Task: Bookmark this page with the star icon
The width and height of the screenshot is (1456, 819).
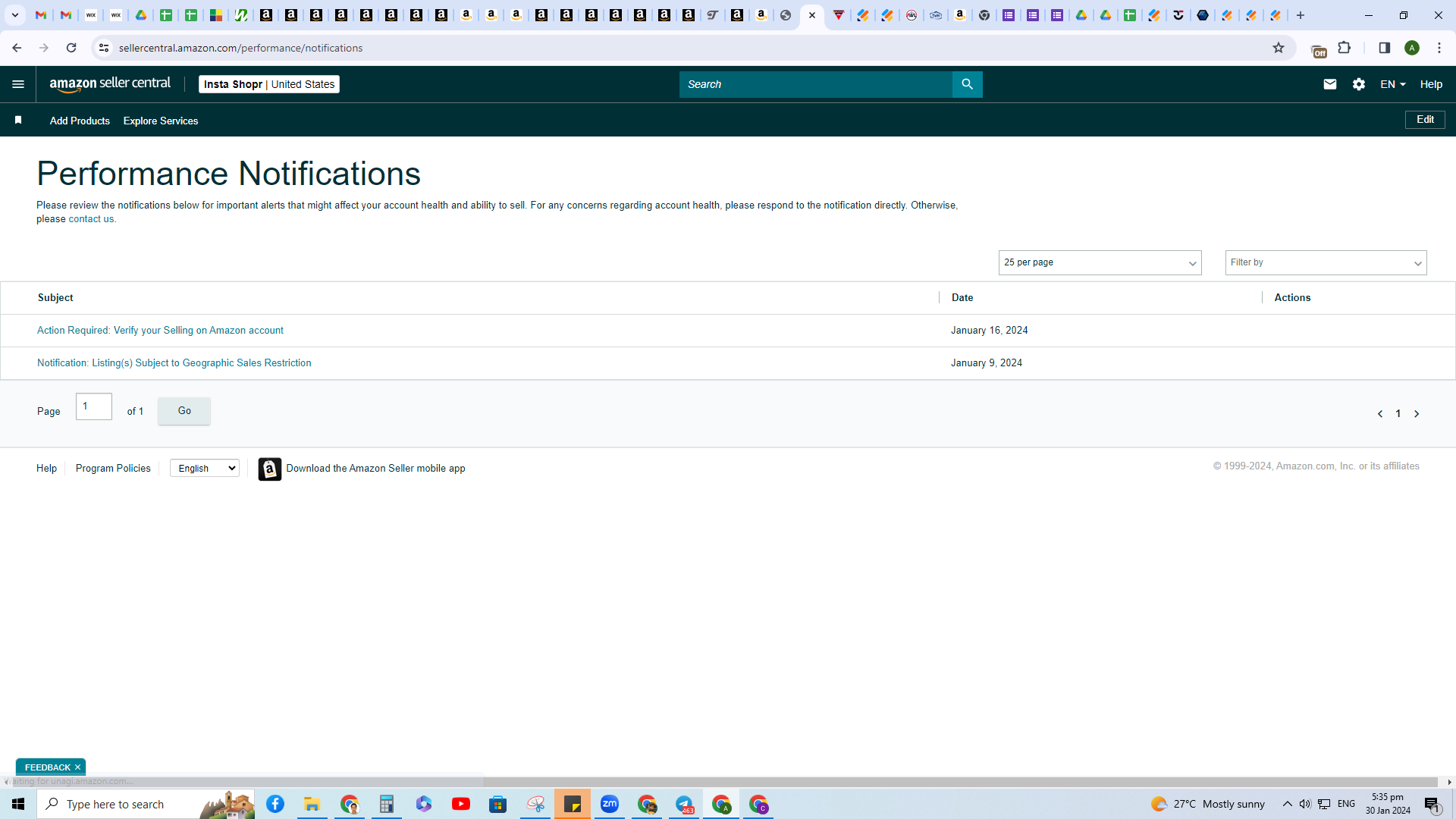Action: tap(1279, 48)
